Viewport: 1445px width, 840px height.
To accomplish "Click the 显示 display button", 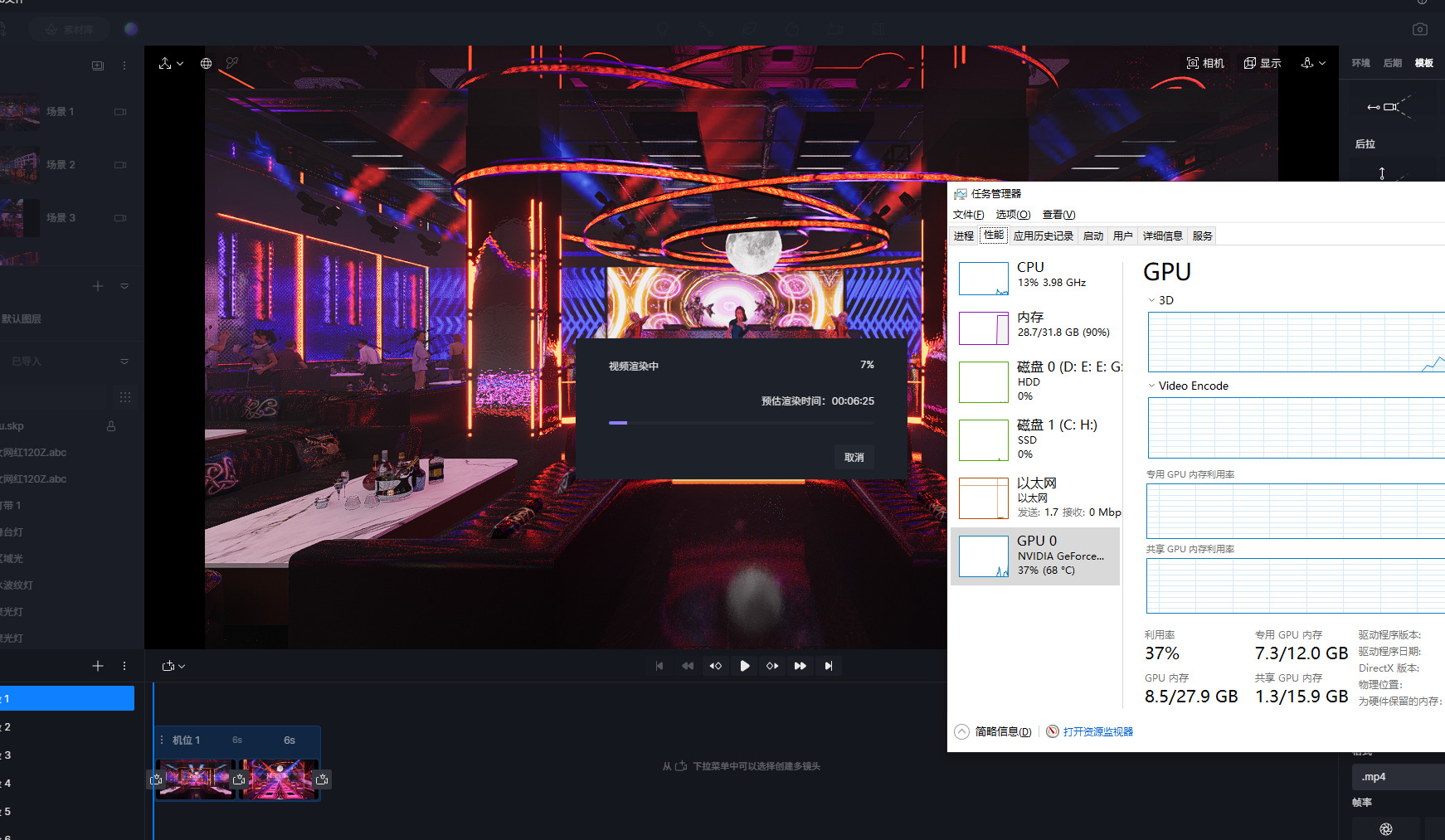I will (1263, 63).
